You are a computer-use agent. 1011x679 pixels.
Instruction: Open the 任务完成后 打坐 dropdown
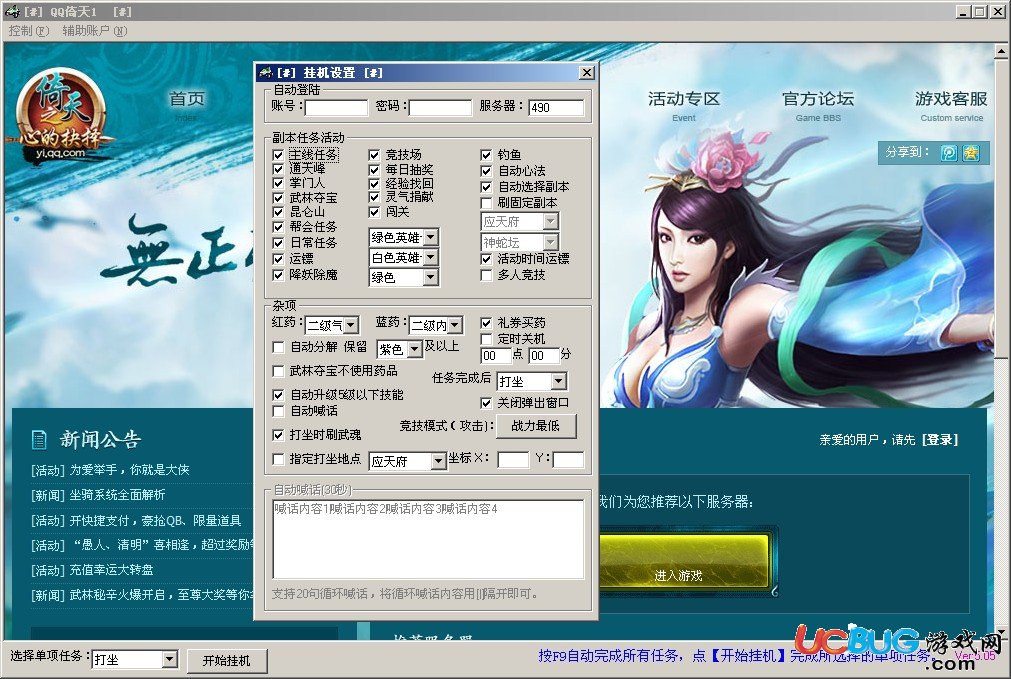click(559, 381)
